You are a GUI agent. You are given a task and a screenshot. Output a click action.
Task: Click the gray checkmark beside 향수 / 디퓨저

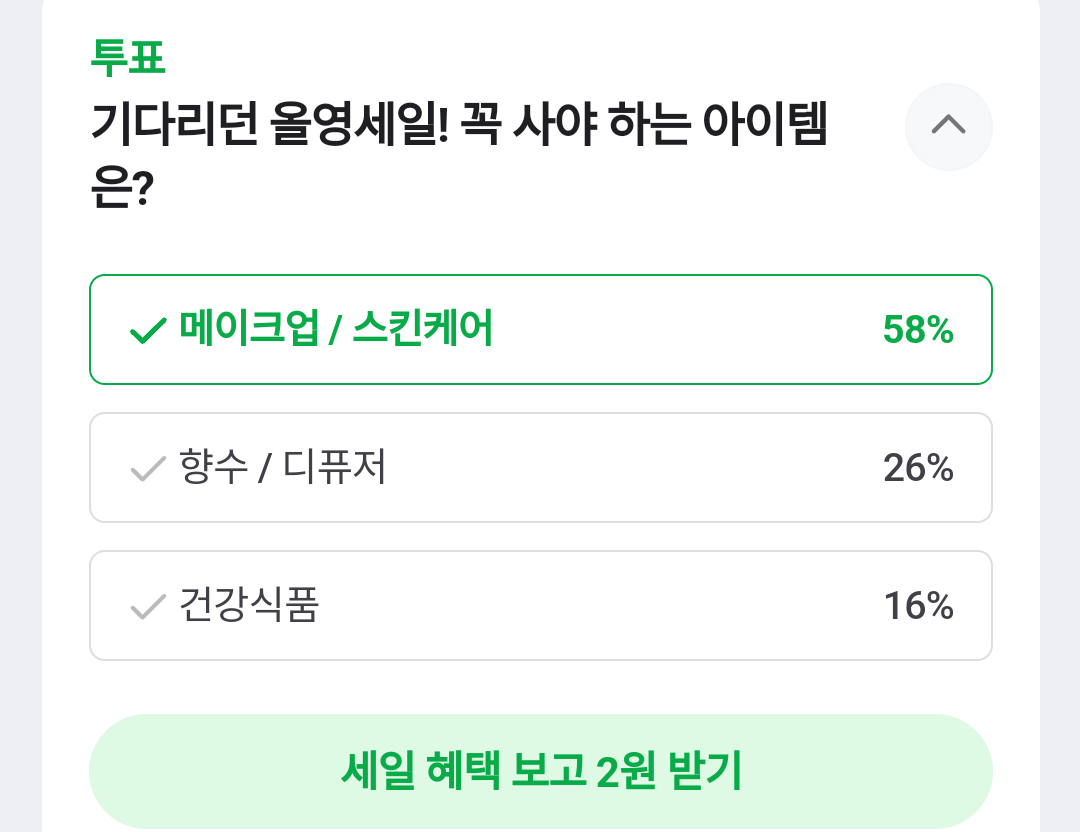(148, 468)
